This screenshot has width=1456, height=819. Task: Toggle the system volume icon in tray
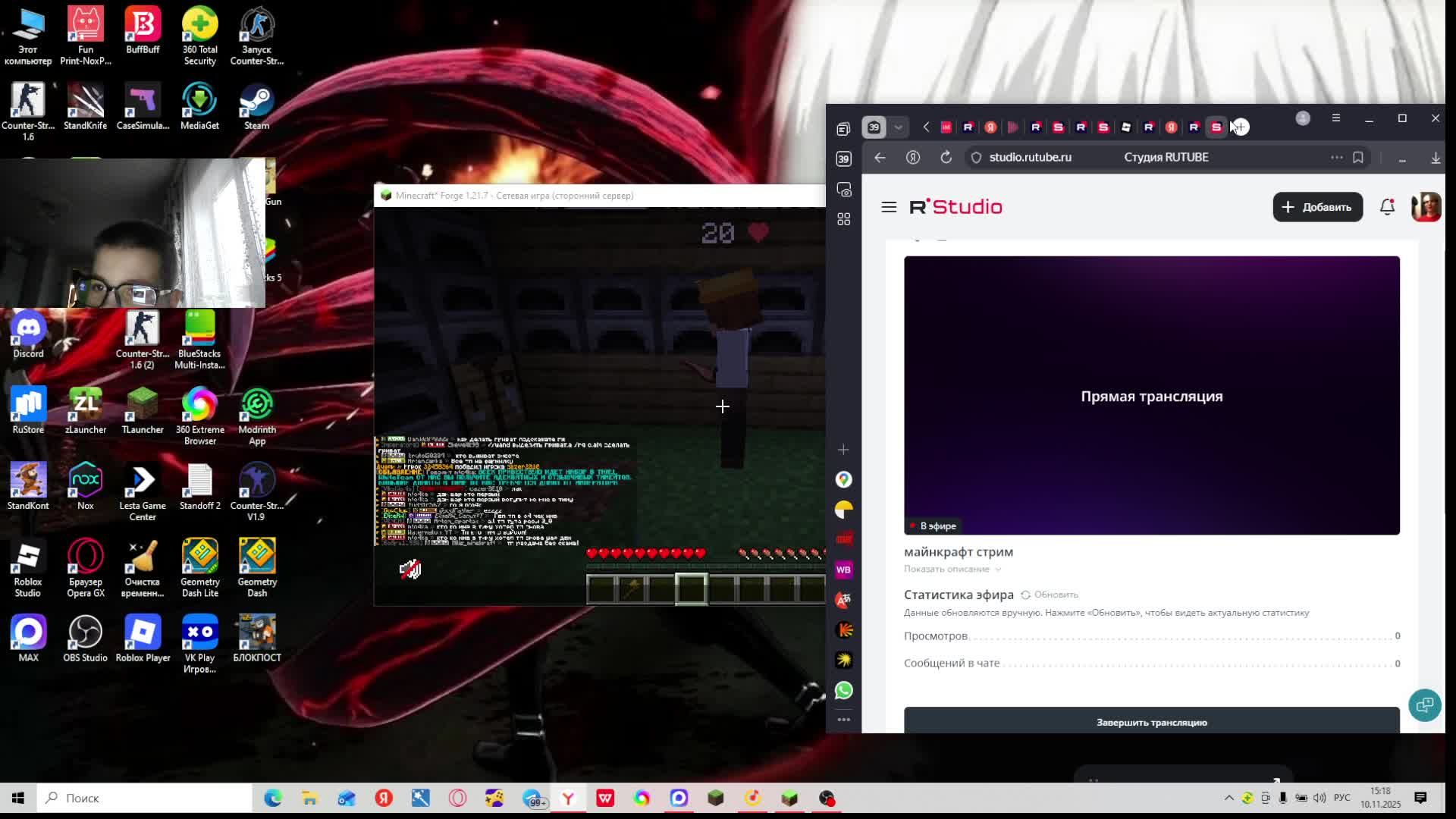[1319, 798]
